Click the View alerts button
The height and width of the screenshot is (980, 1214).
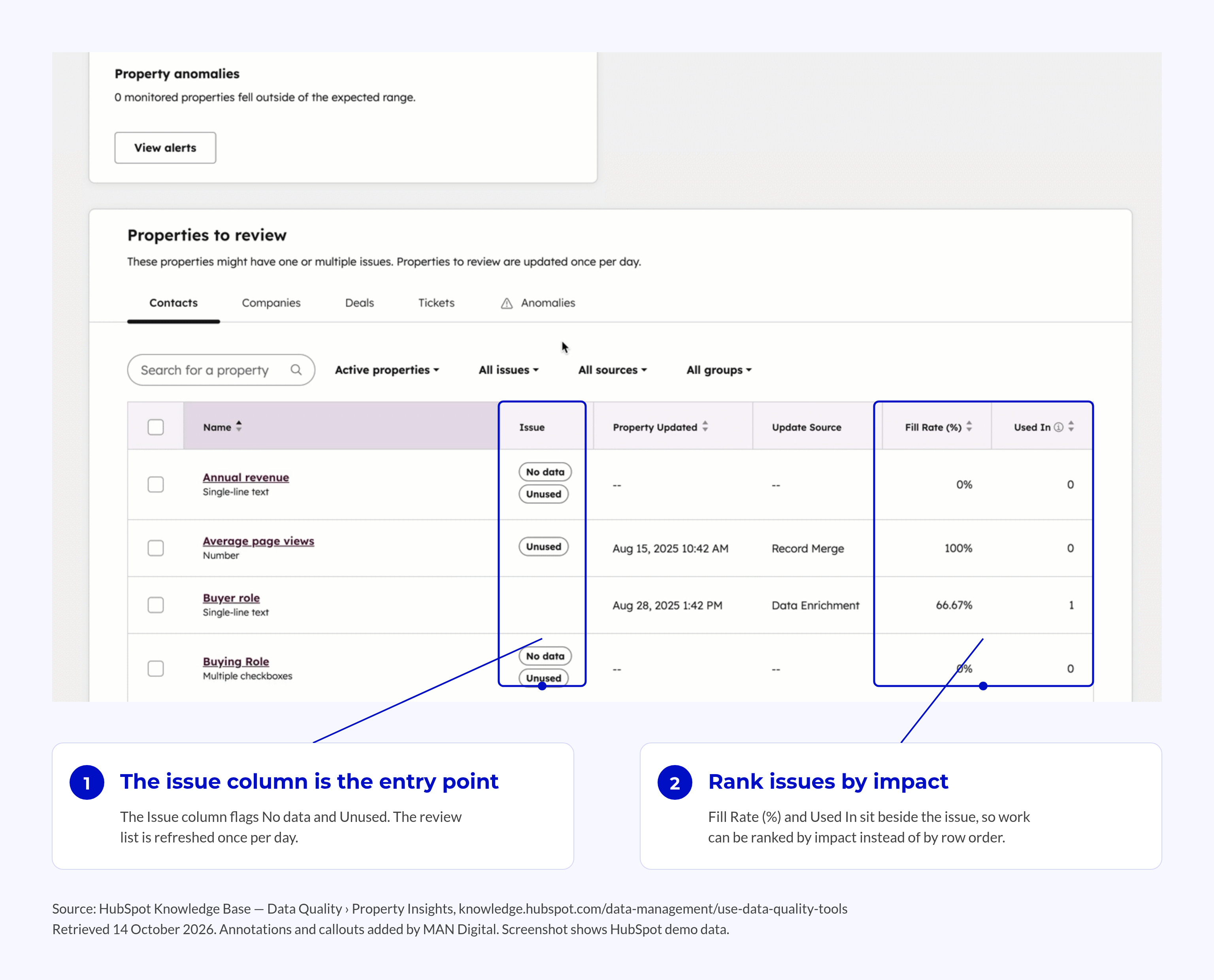[165, 148]
